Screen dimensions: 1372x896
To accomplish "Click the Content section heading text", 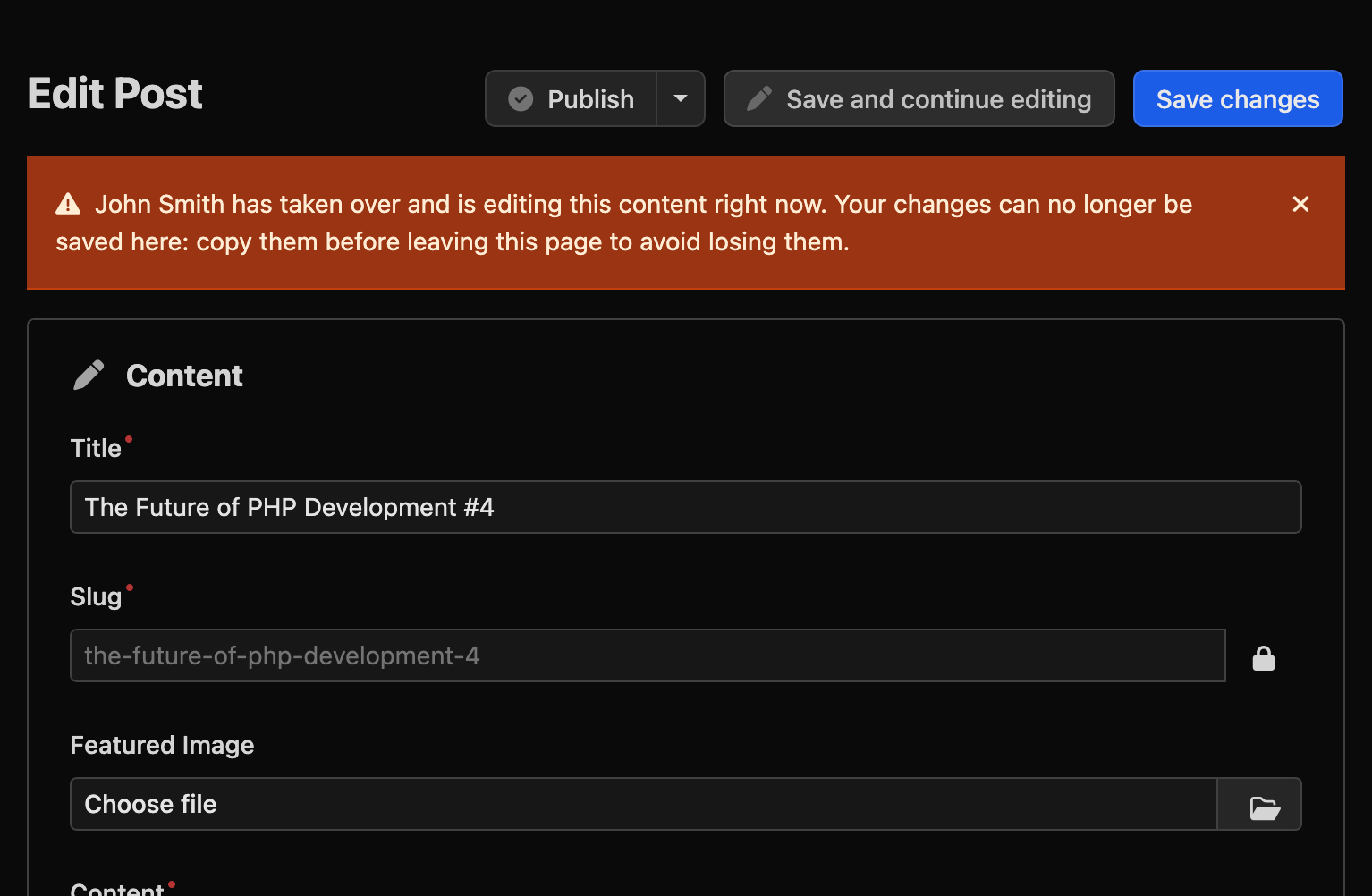I will tap(184, 376).
